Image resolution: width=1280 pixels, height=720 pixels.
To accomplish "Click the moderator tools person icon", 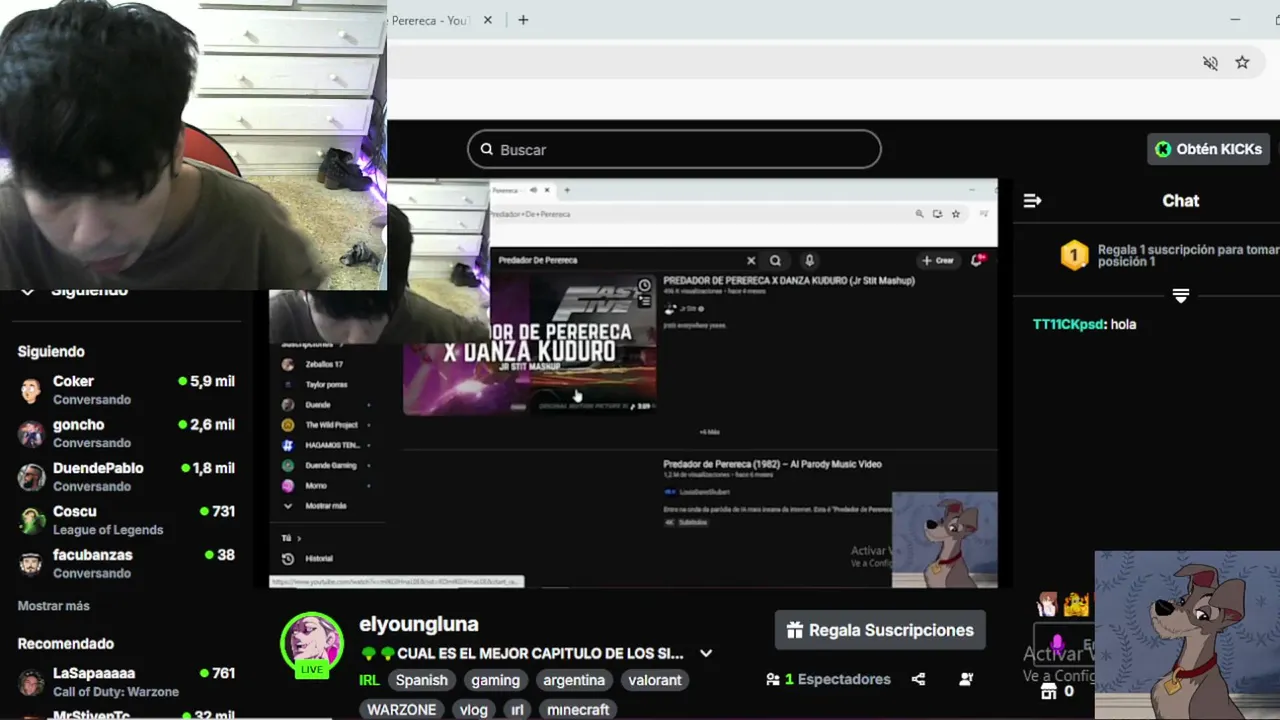I will pyautogui.click(x=966, y=679).
